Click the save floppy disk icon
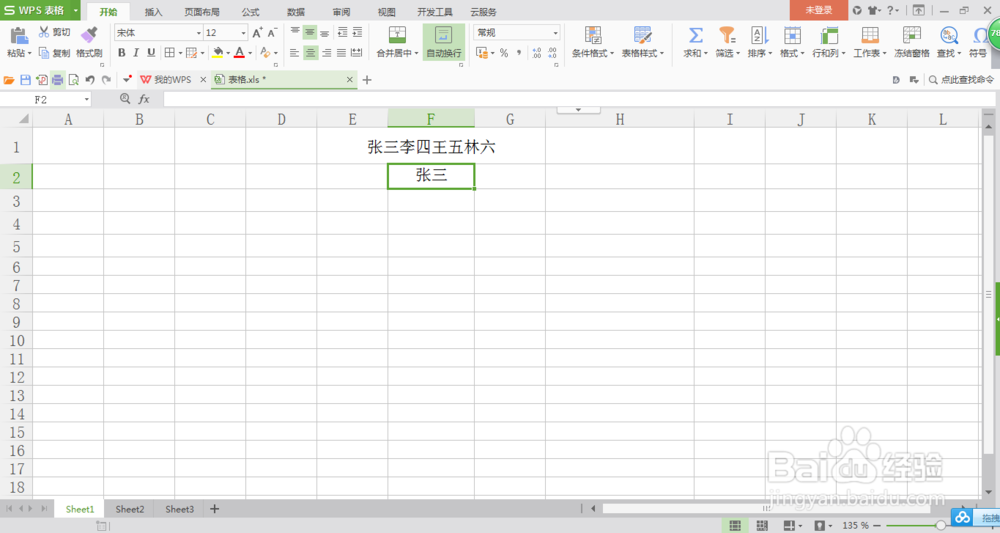This screenshot has width=1000, height=533. tap(26, 80)
